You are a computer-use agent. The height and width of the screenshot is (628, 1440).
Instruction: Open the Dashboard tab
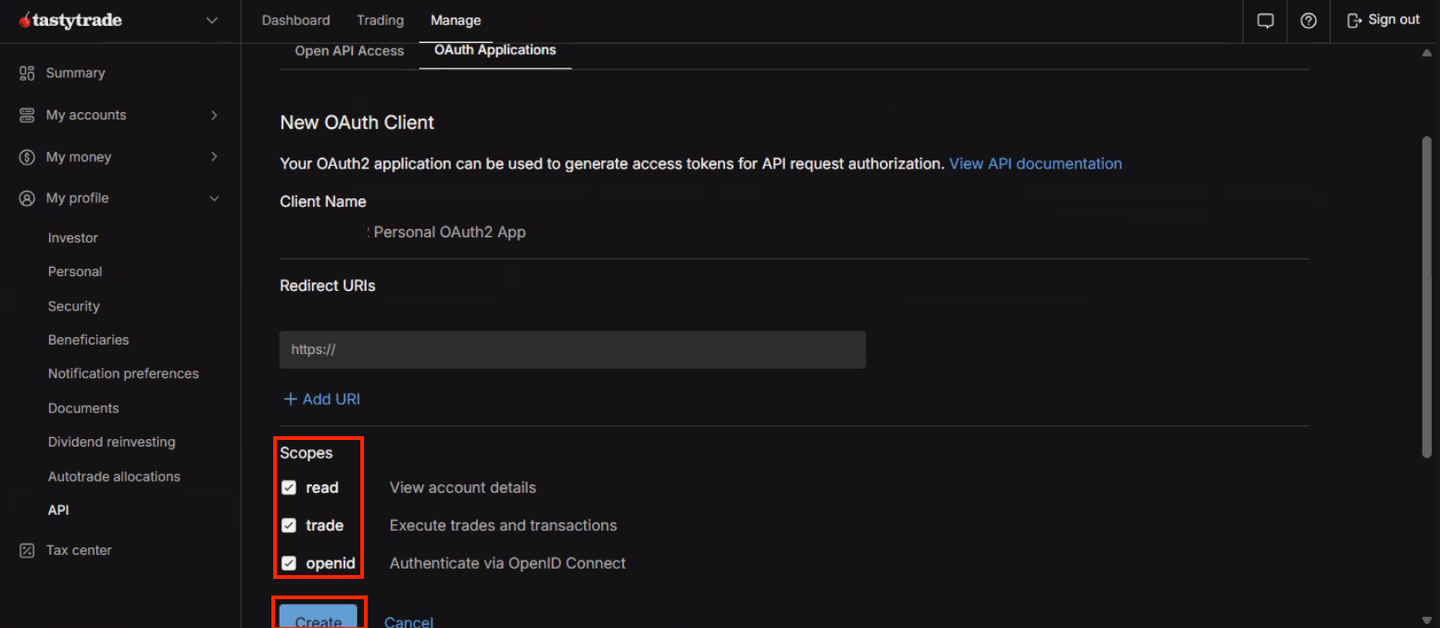coord(295,20)
